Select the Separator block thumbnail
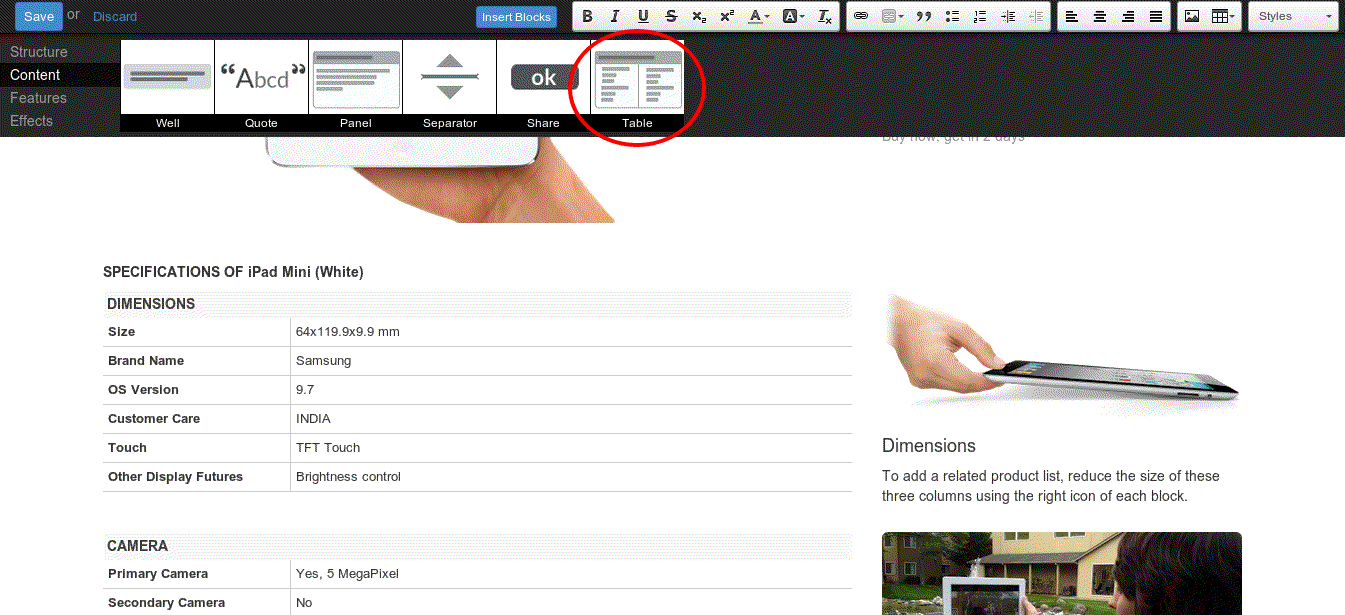The height and width of the screenshot is (615, 1345). coord(450,86)
